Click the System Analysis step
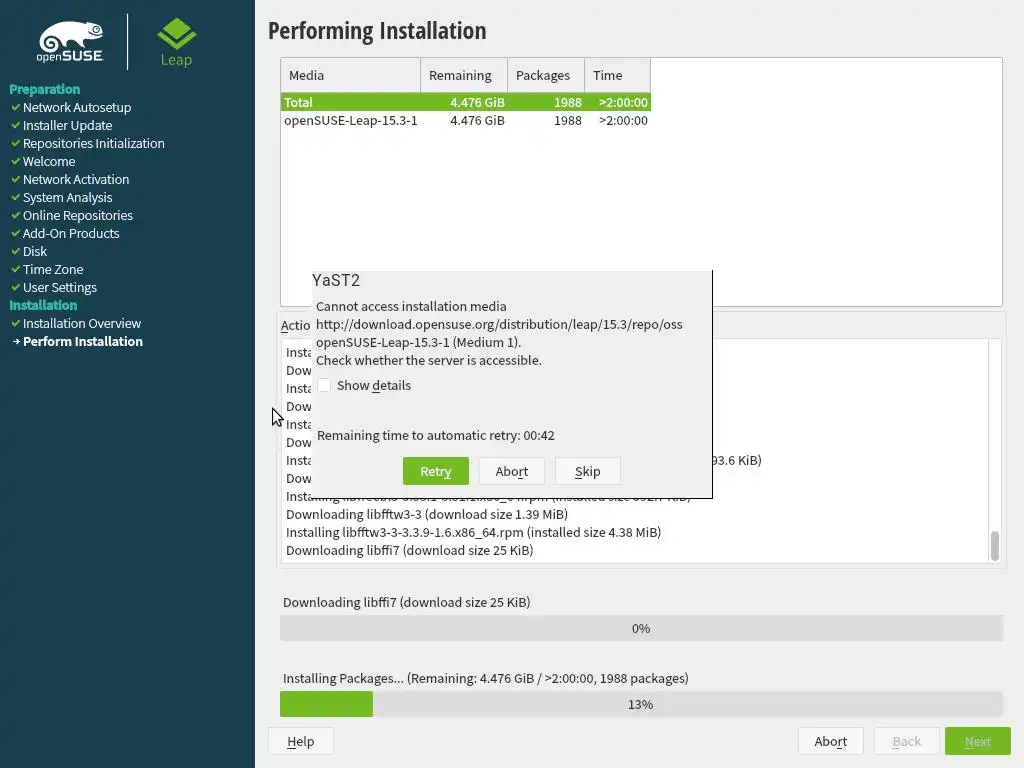The image size is (1024, 768). click(67, 197)
